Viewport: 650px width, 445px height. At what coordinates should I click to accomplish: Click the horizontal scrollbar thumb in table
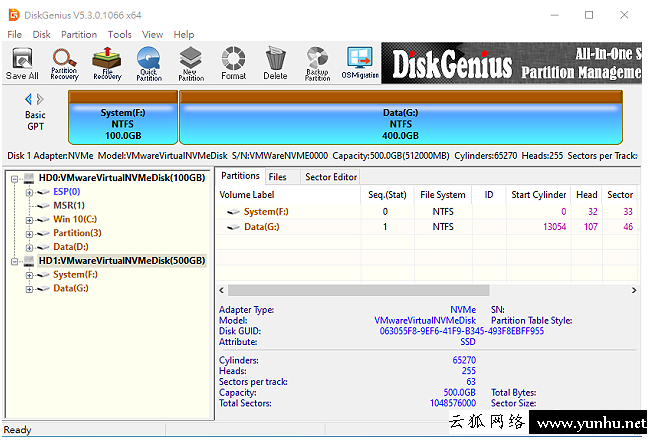point(359,290)
